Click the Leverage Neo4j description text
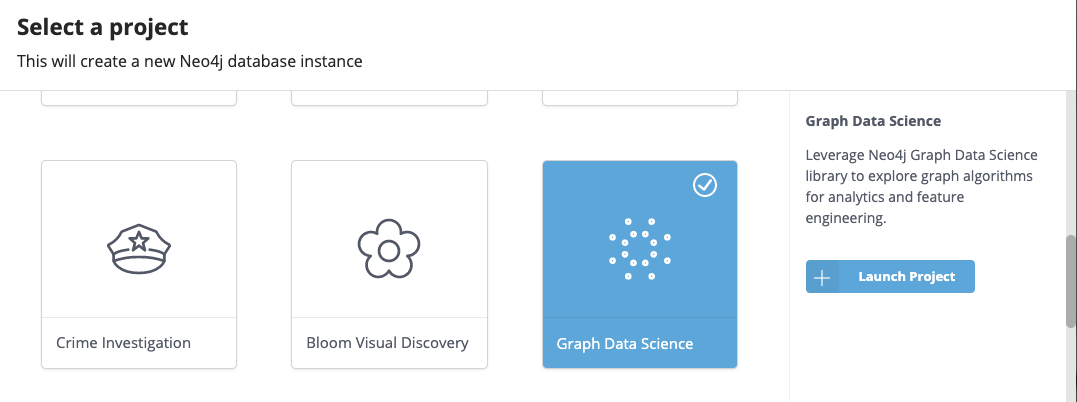Viewport: 1077px width, 402px height. (921, 186)
